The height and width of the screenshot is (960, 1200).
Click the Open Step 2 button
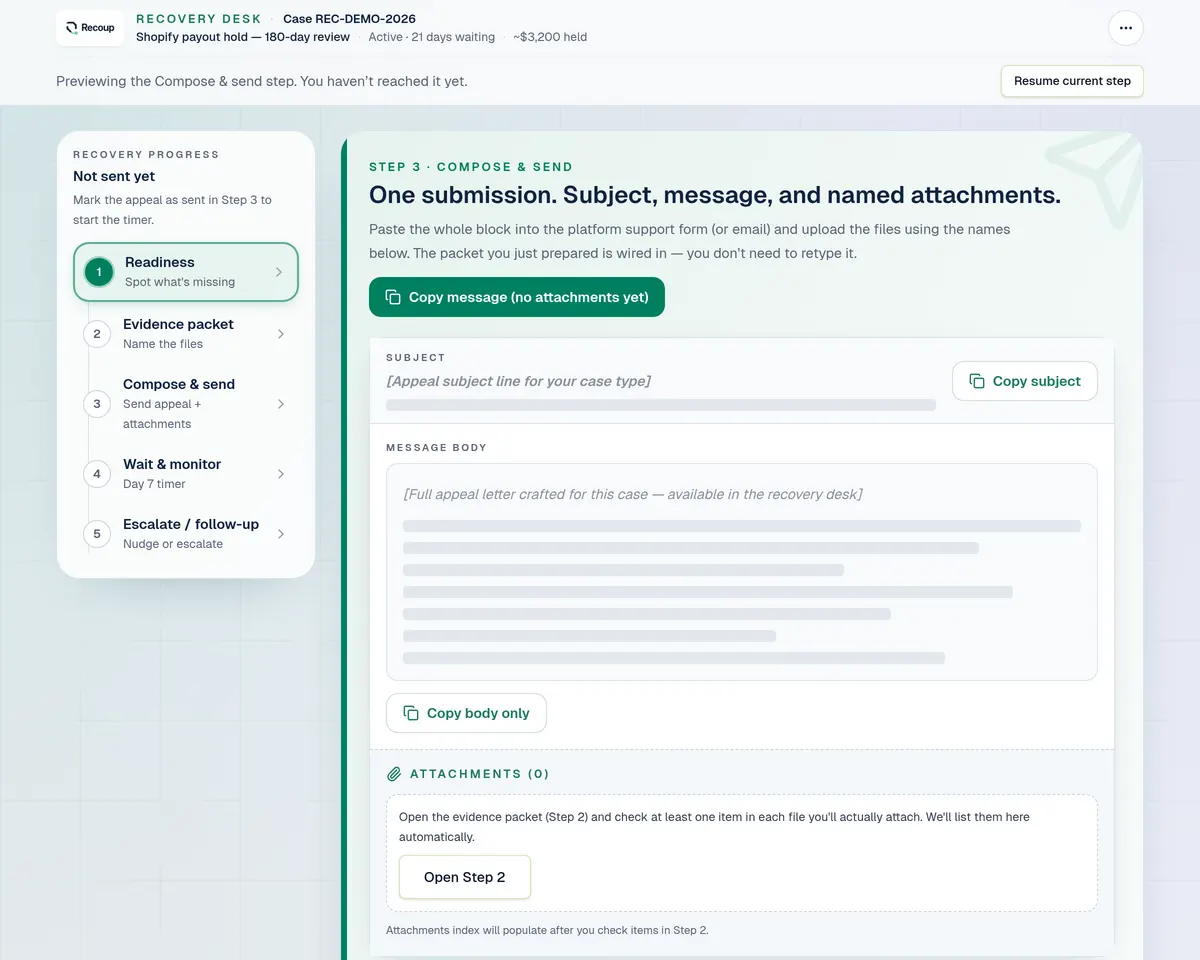pyautogui.click(x=465, y=877)
